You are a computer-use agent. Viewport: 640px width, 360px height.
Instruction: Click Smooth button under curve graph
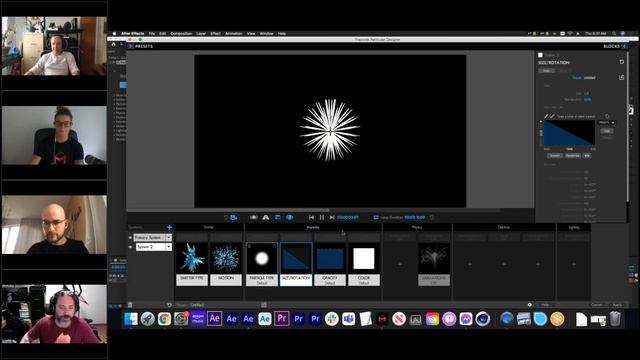click(555, 156)
